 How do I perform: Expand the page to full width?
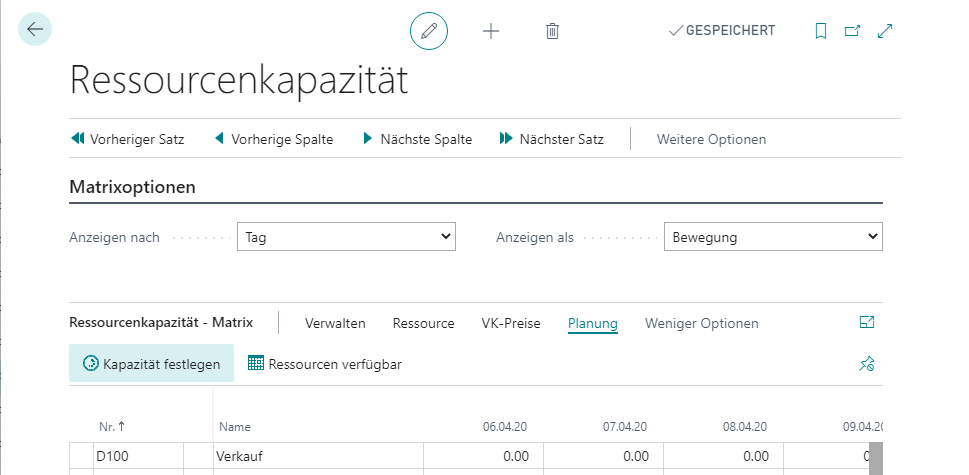[x=885, y=31]
